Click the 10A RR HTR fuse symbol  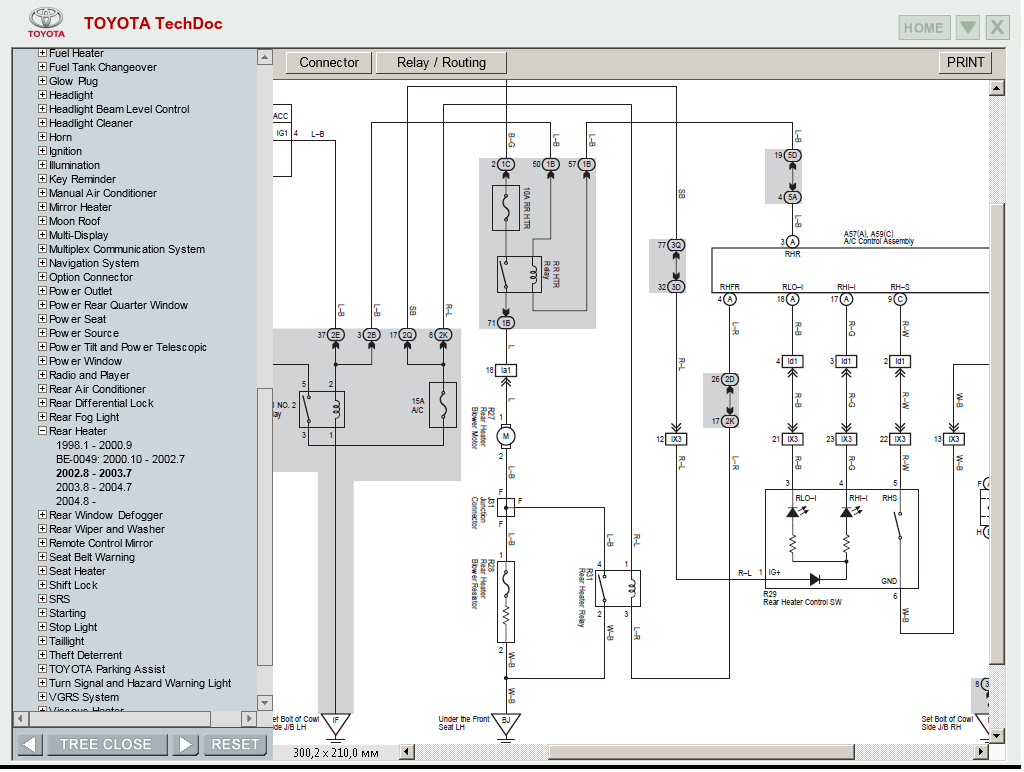tap(505, 208)
